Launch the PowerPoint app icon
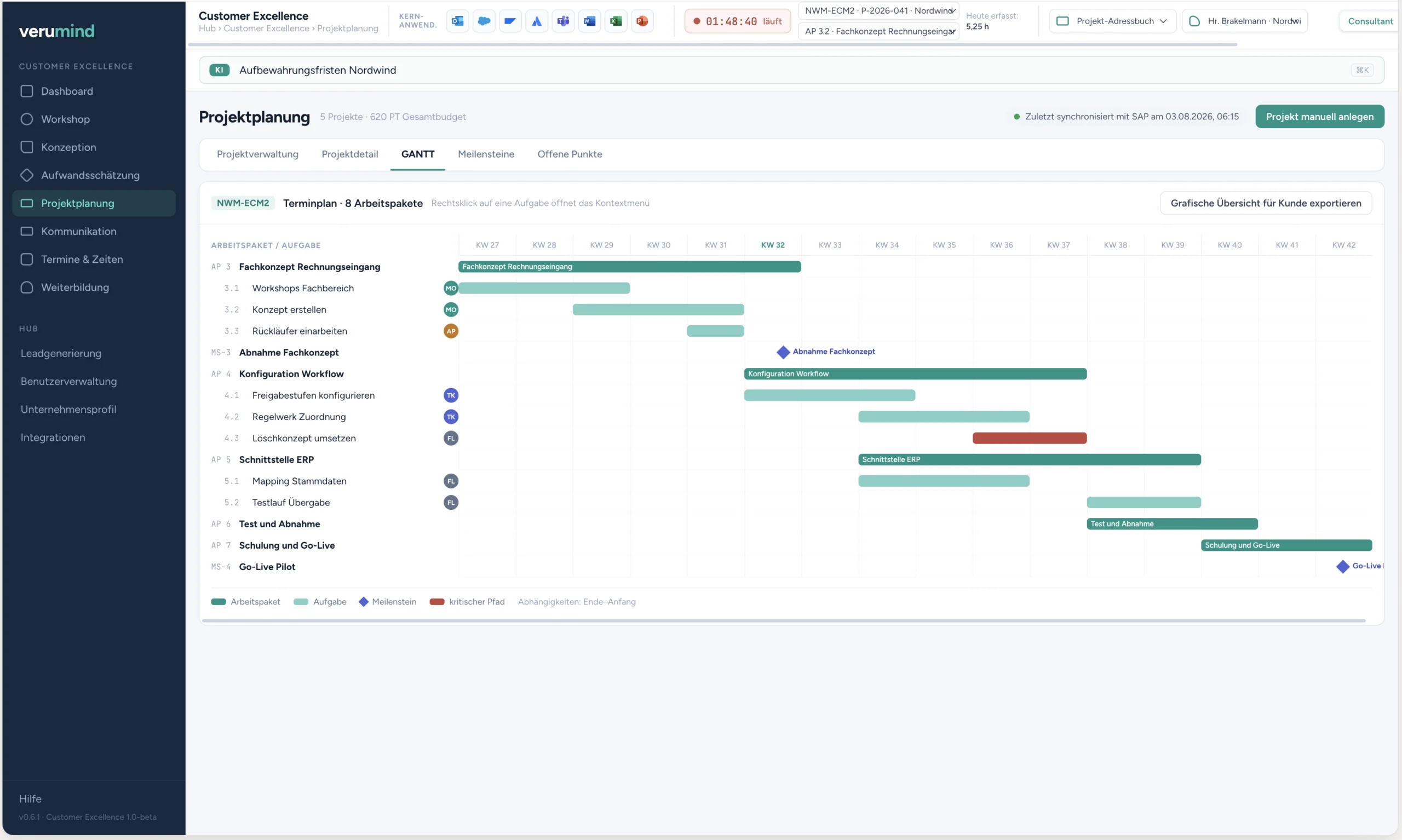This screenshot has width=1402, height=840. (x=642, y=21)
